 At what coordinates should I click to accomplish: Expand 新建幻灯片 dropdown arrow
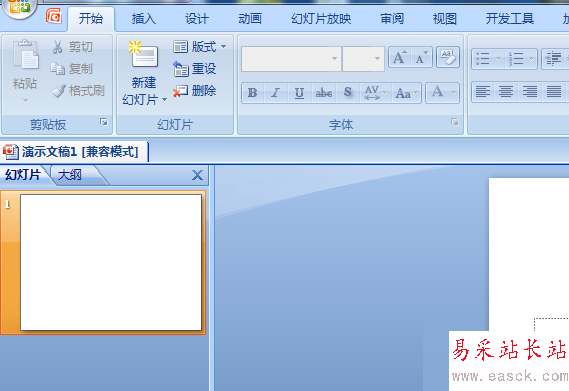coord(164,99)
